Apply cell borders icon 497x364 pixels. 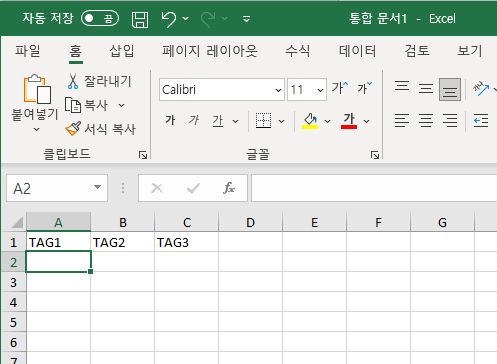coord(263,120)
